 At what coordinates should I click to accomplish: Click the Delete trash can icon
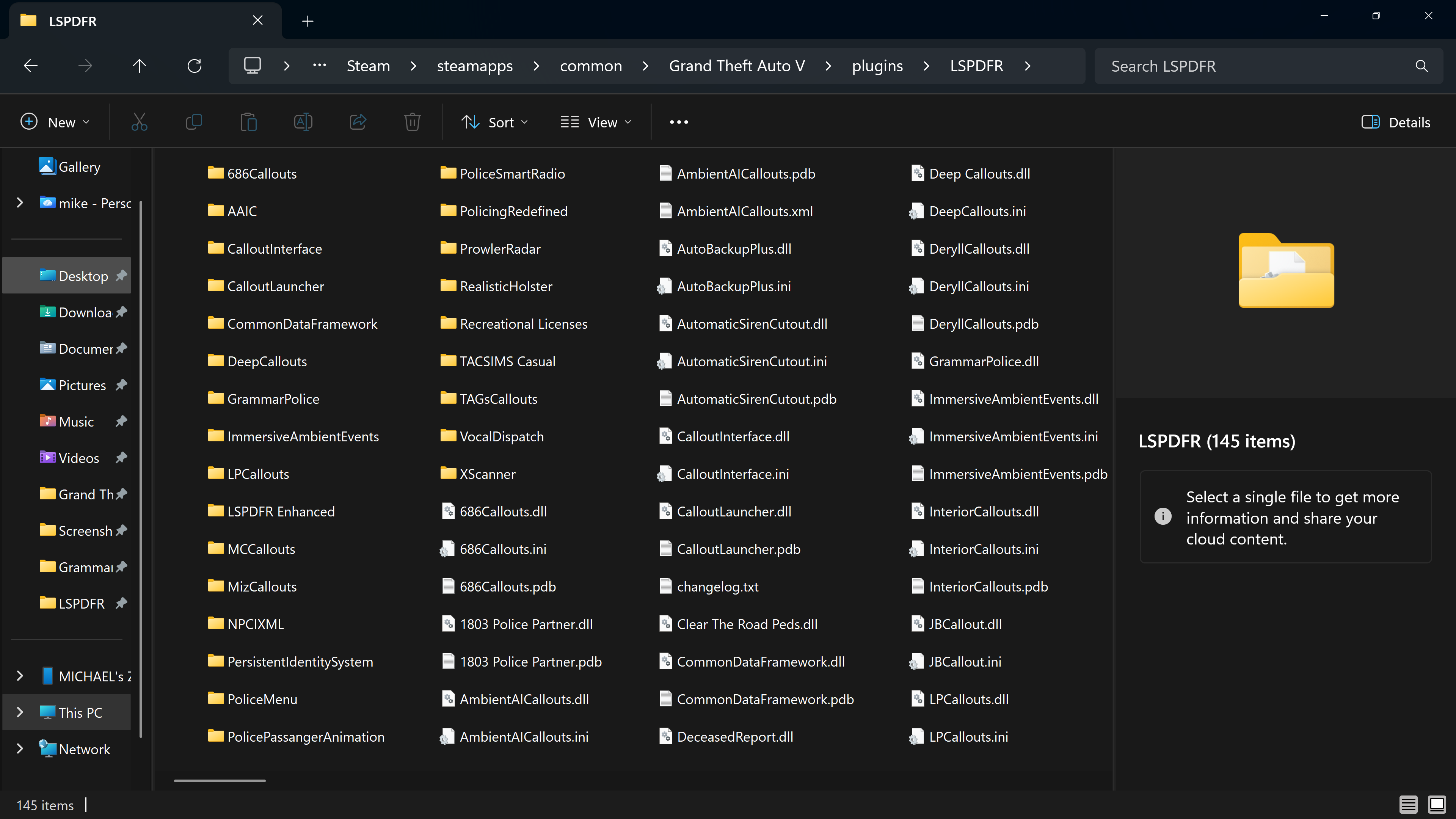tap(412, 122)
